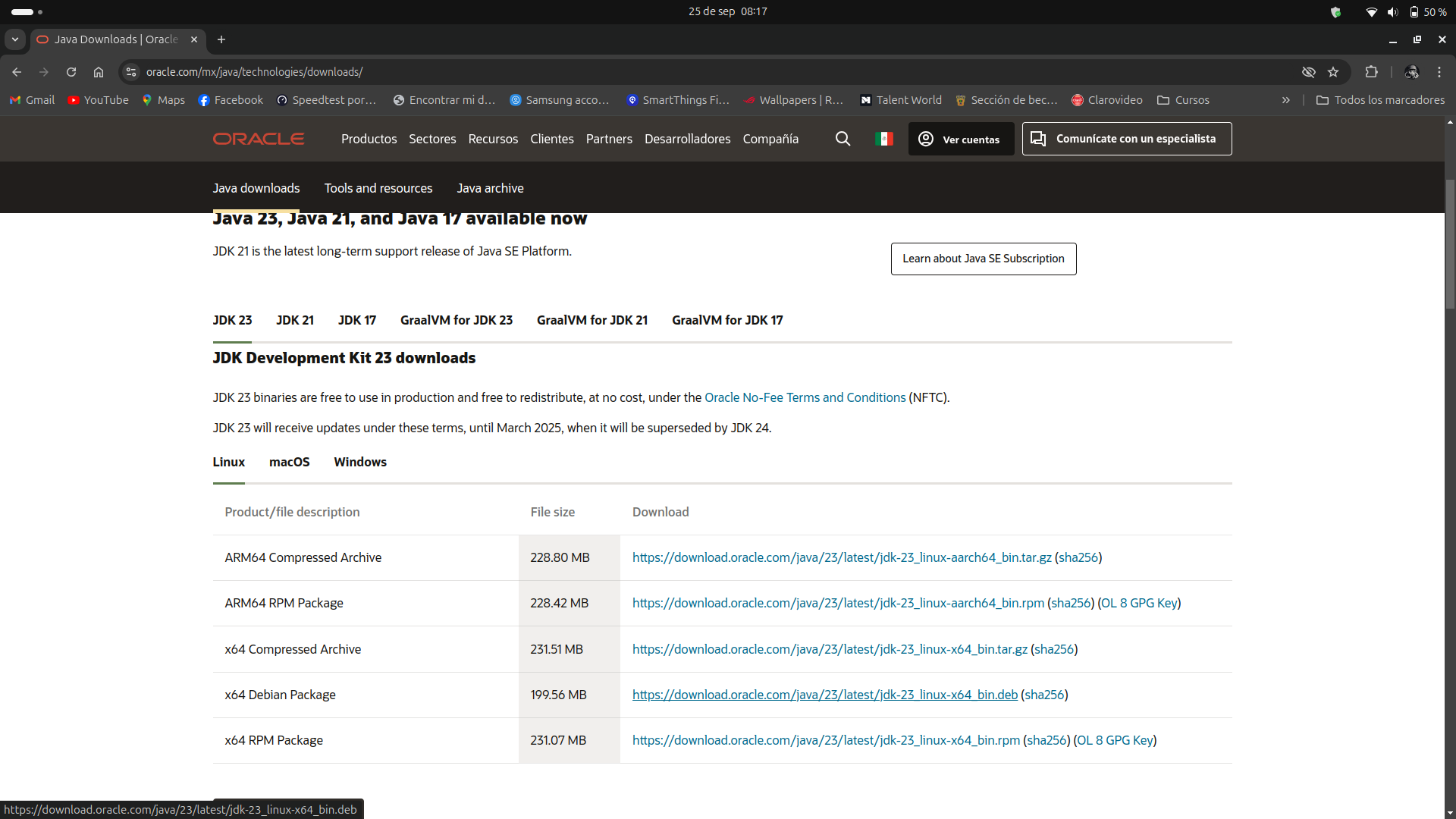Image resolution: width=1456 pixels, height=819 pixels.
Task: Expand the Productos menu
Action: [369, 139]
